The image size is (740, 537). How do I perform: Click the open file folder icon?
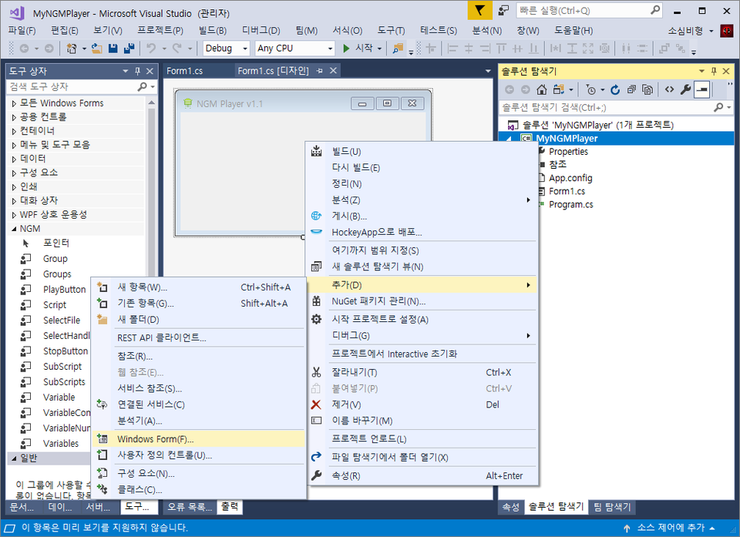coord(97,48)
